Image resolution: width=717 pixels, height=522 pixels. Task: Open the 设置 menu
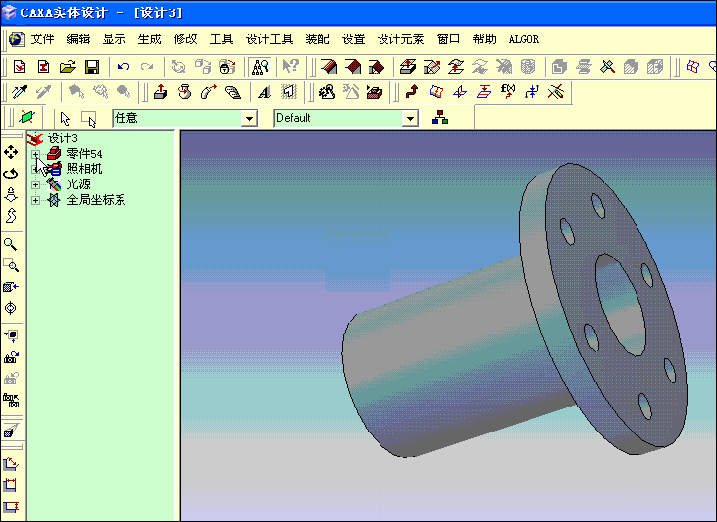coord(353,39)
